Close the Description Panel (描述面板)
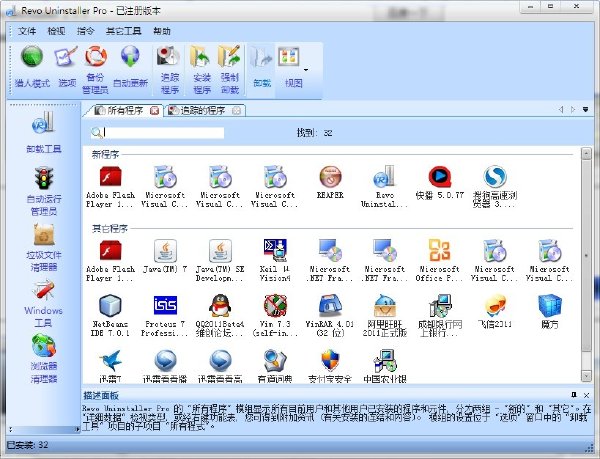This screenshot has height=459, width=600. pos(586,395)
